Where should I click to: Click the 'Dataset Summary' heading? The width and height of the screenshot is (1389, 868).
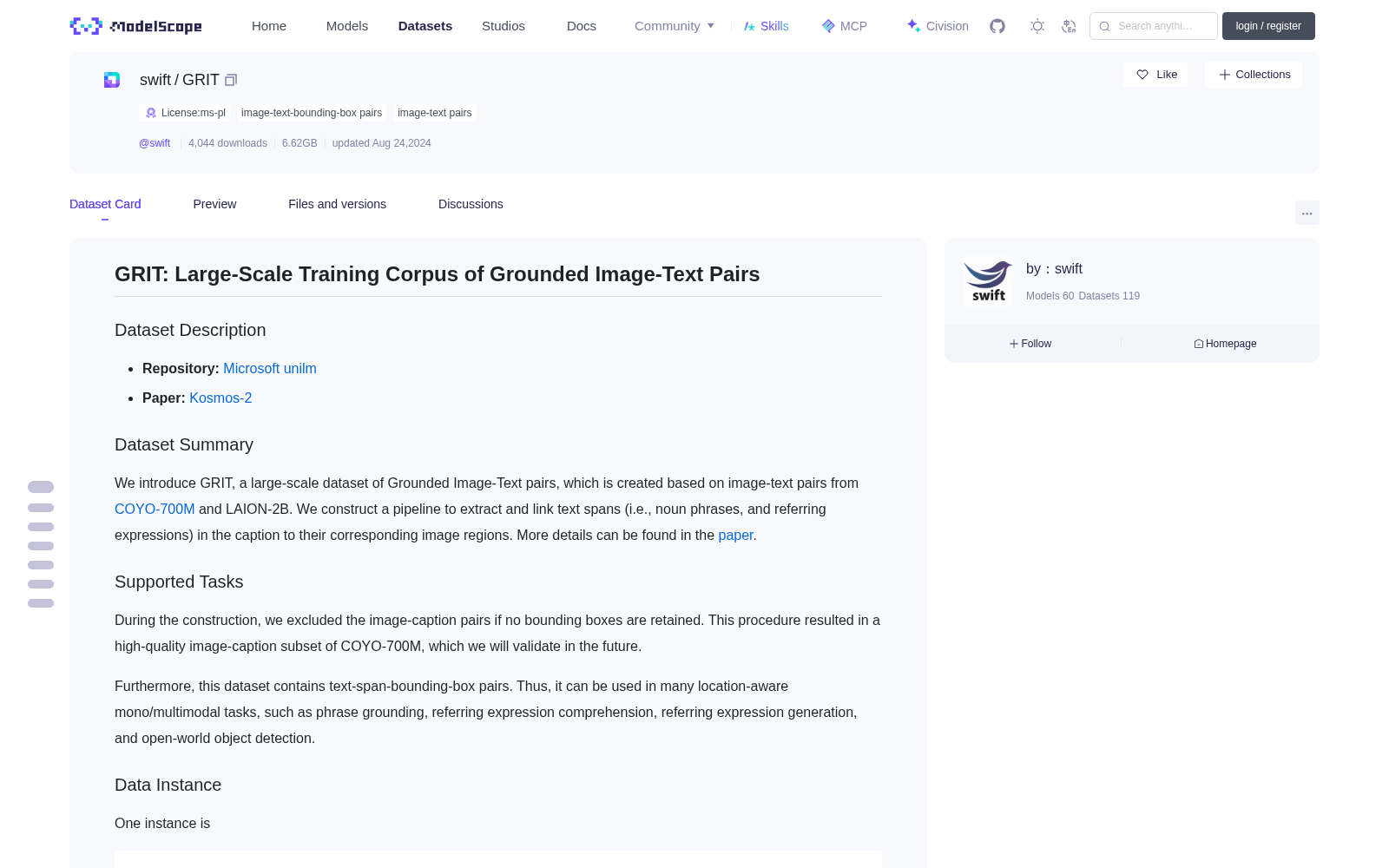[x=184, y=444]
